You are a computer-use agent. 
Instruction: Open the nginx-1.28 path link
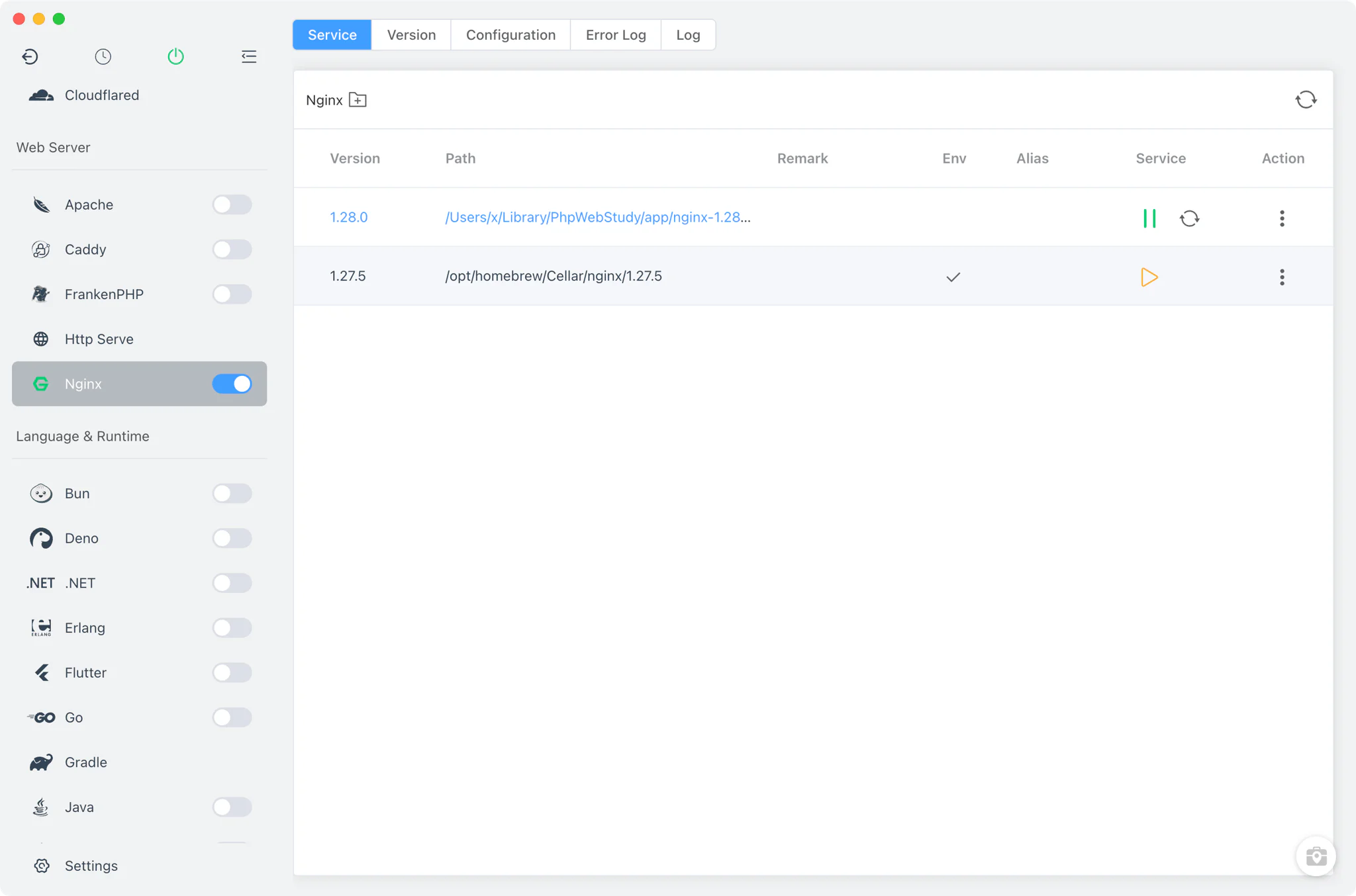point(598,217)
